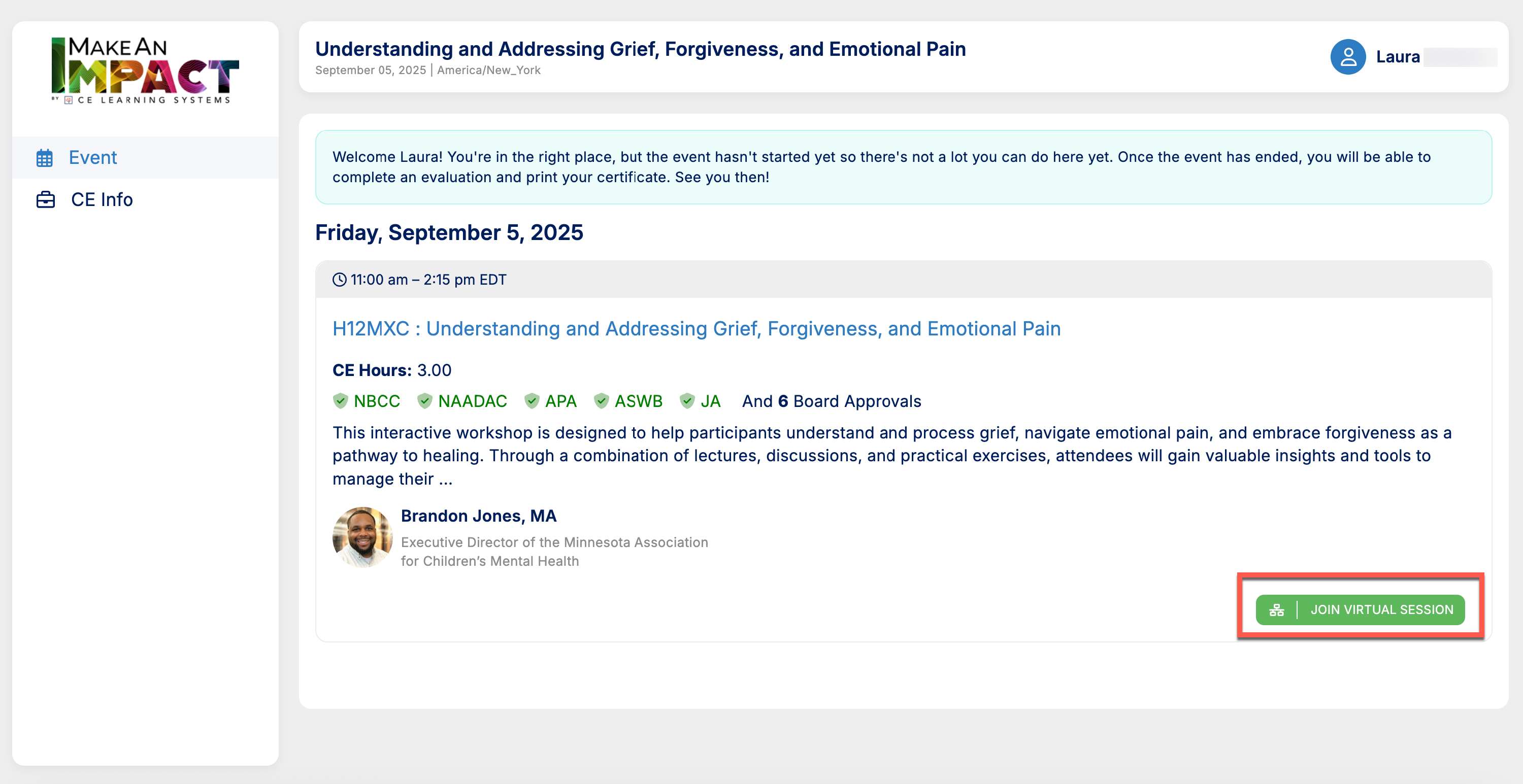Screen dimensions: 1523x784
Task: Click the clock icon beside 11:00 am
Action: click(x=339, y=280)
